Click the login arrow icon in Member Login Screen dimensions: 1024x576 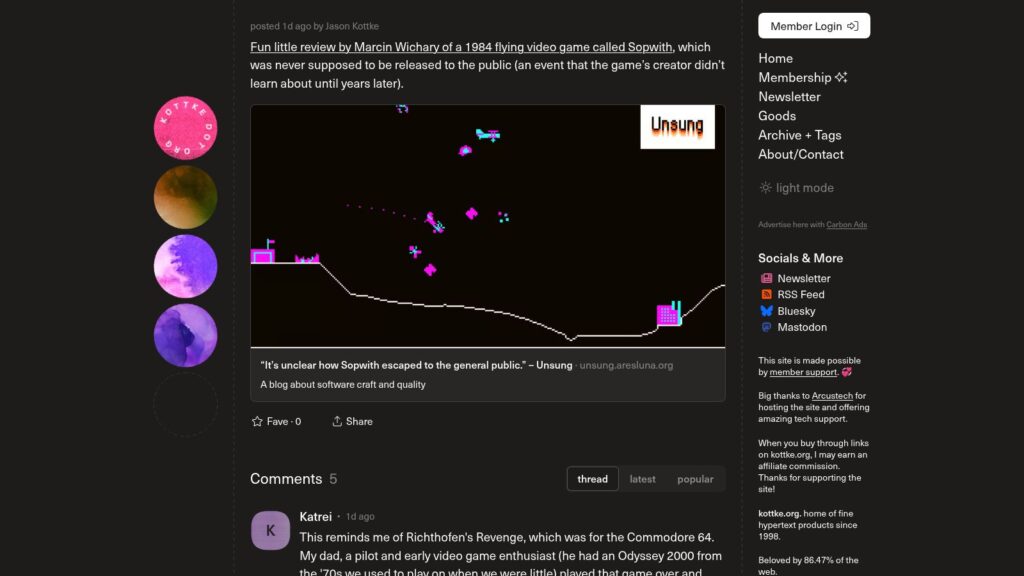pos(852,26)
